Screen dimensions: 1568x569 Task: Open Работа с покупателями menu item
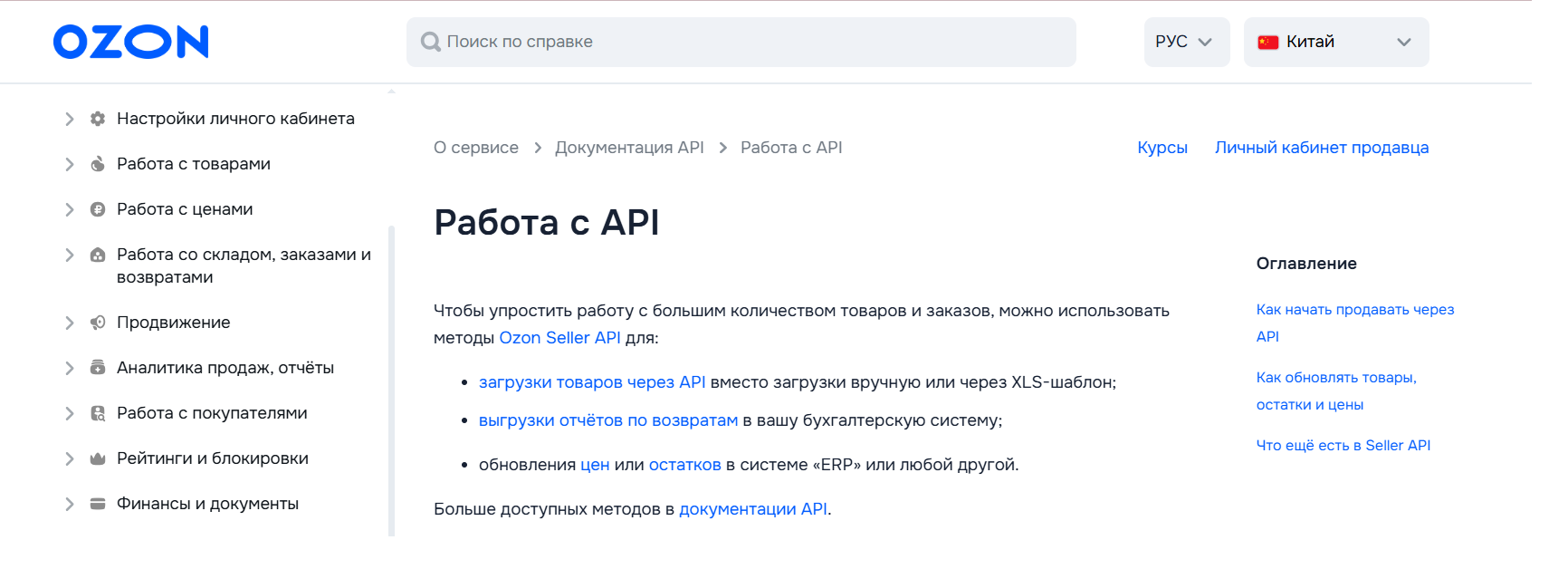212,413
